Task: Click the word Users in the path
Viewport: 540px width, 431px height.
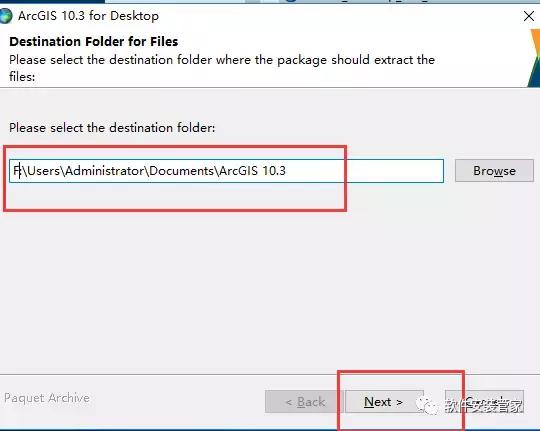Action: pos(44,171)
